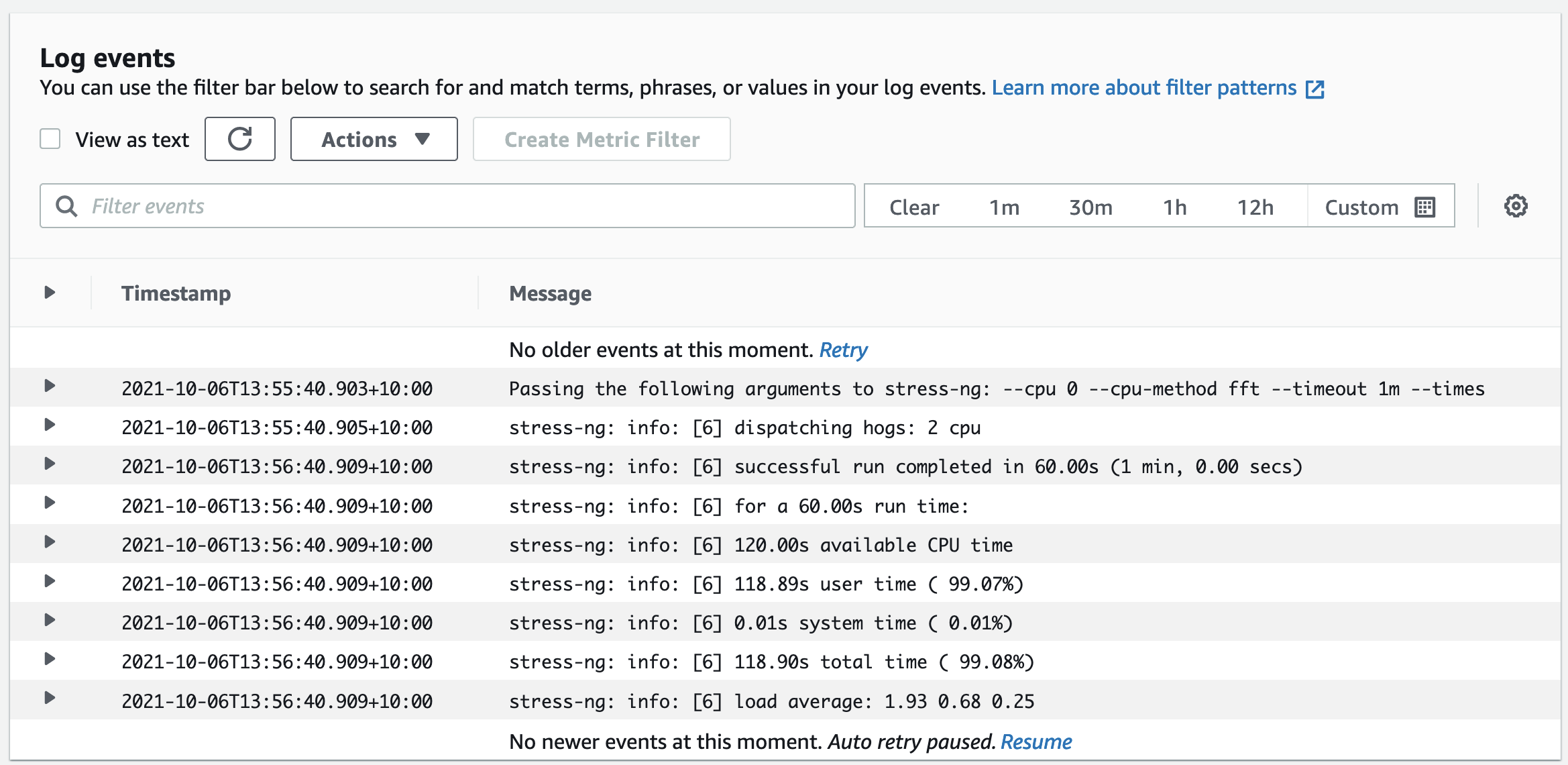Expand the '118.90s total time' row
Image resolution: width=1568 pixels, height=765 pixels.
(x=49, y=659)
